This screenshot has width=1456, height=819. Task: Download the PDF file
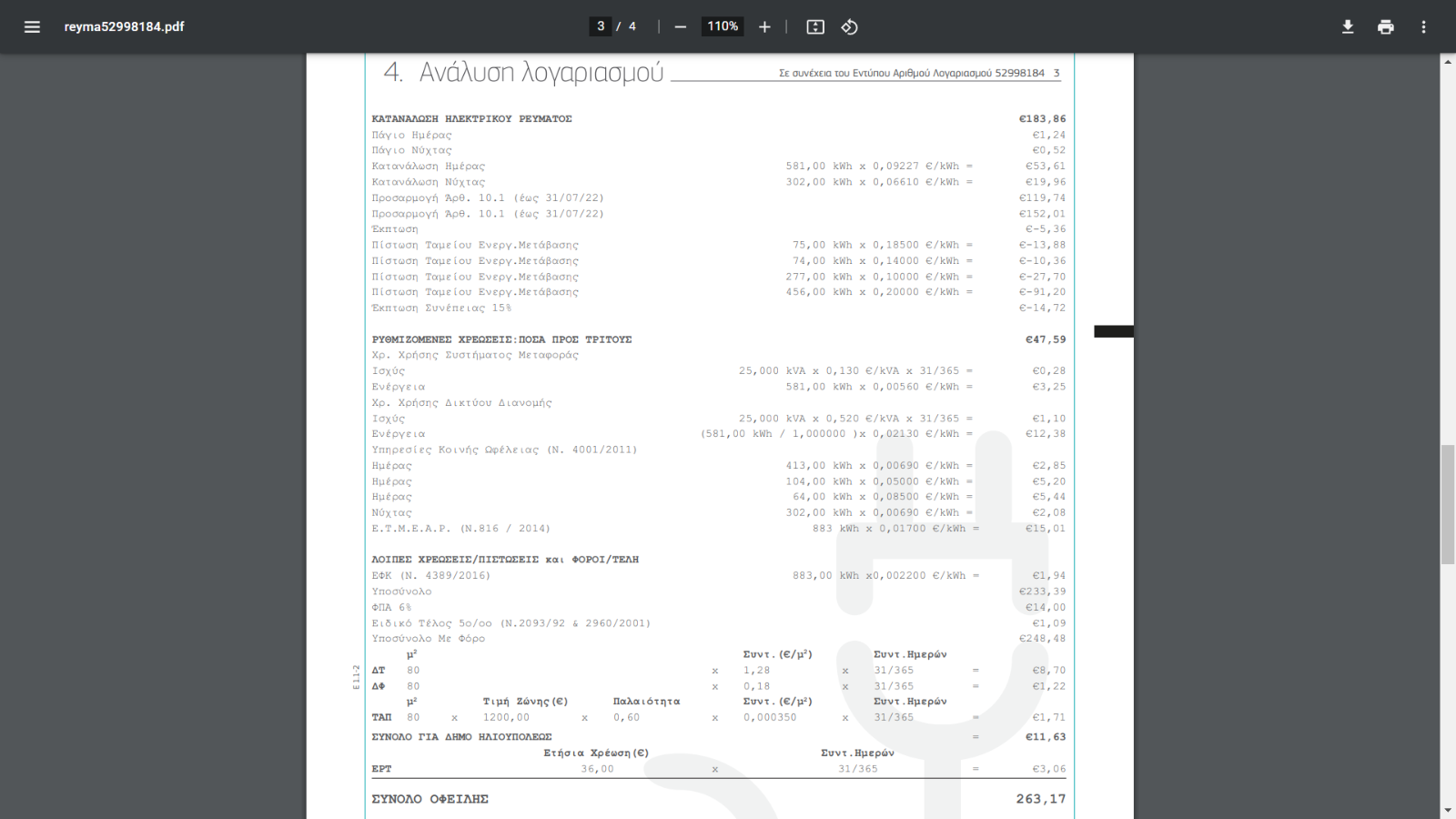pos(1348,27)
